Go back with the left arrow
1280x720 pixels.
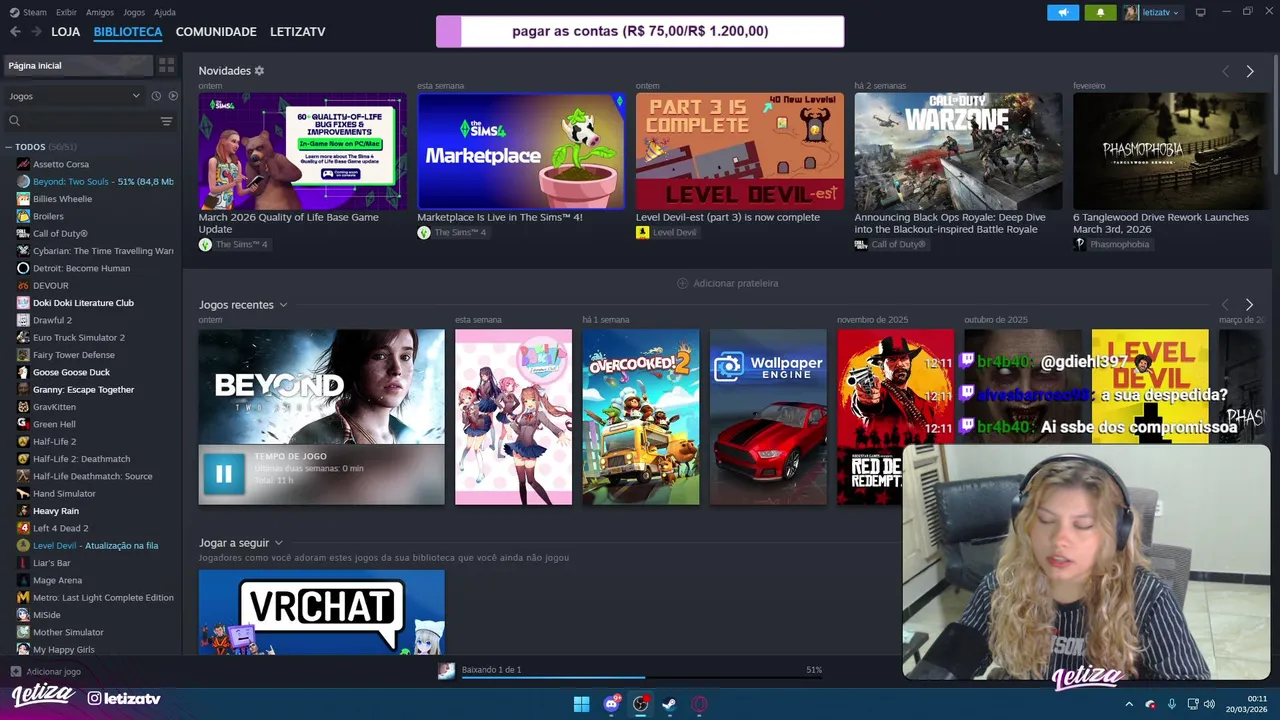15,32
